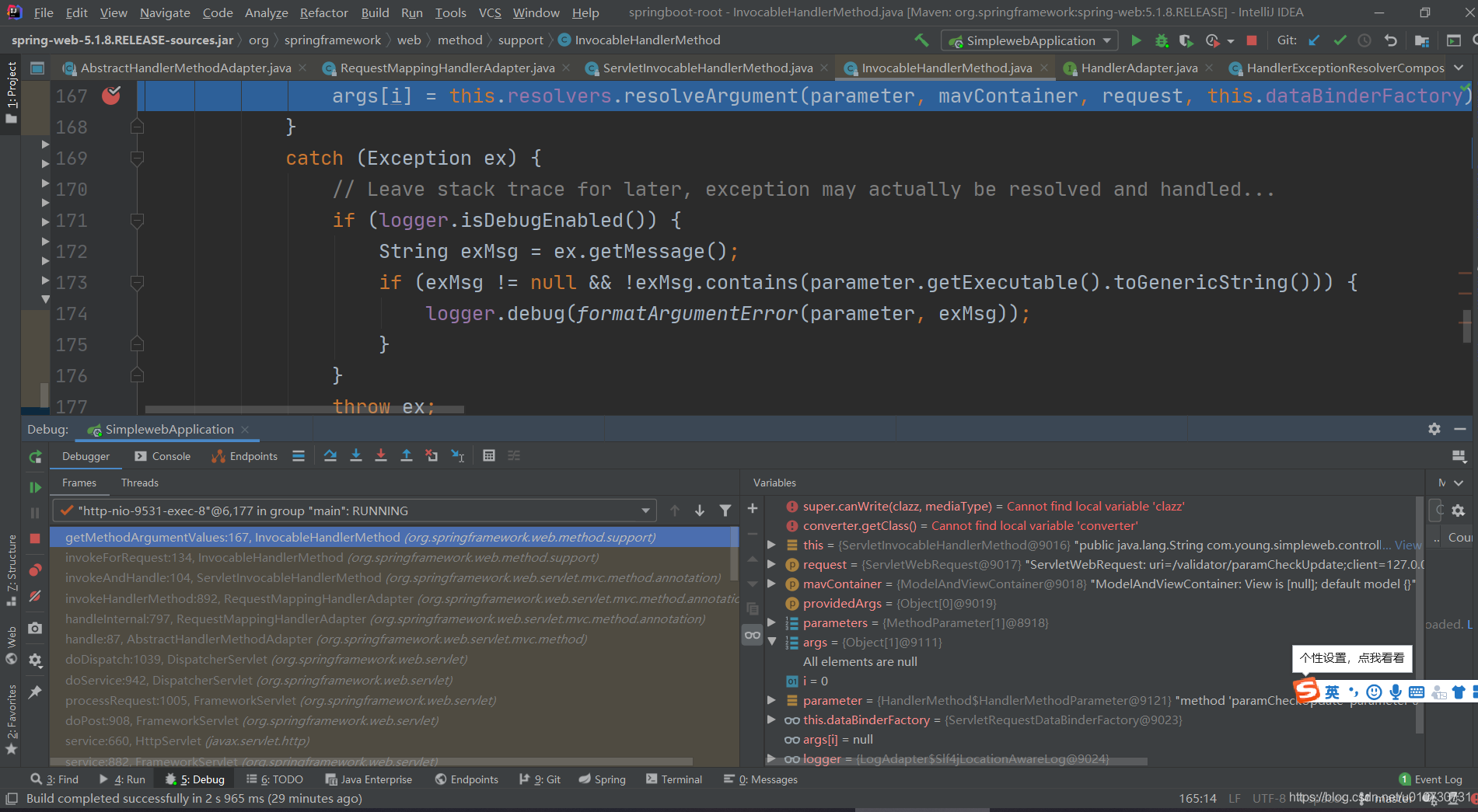The width and height of the screenshot is (1478, 812).
Task: Toggle the breakpoint on line 167
Action: point(111,96)
